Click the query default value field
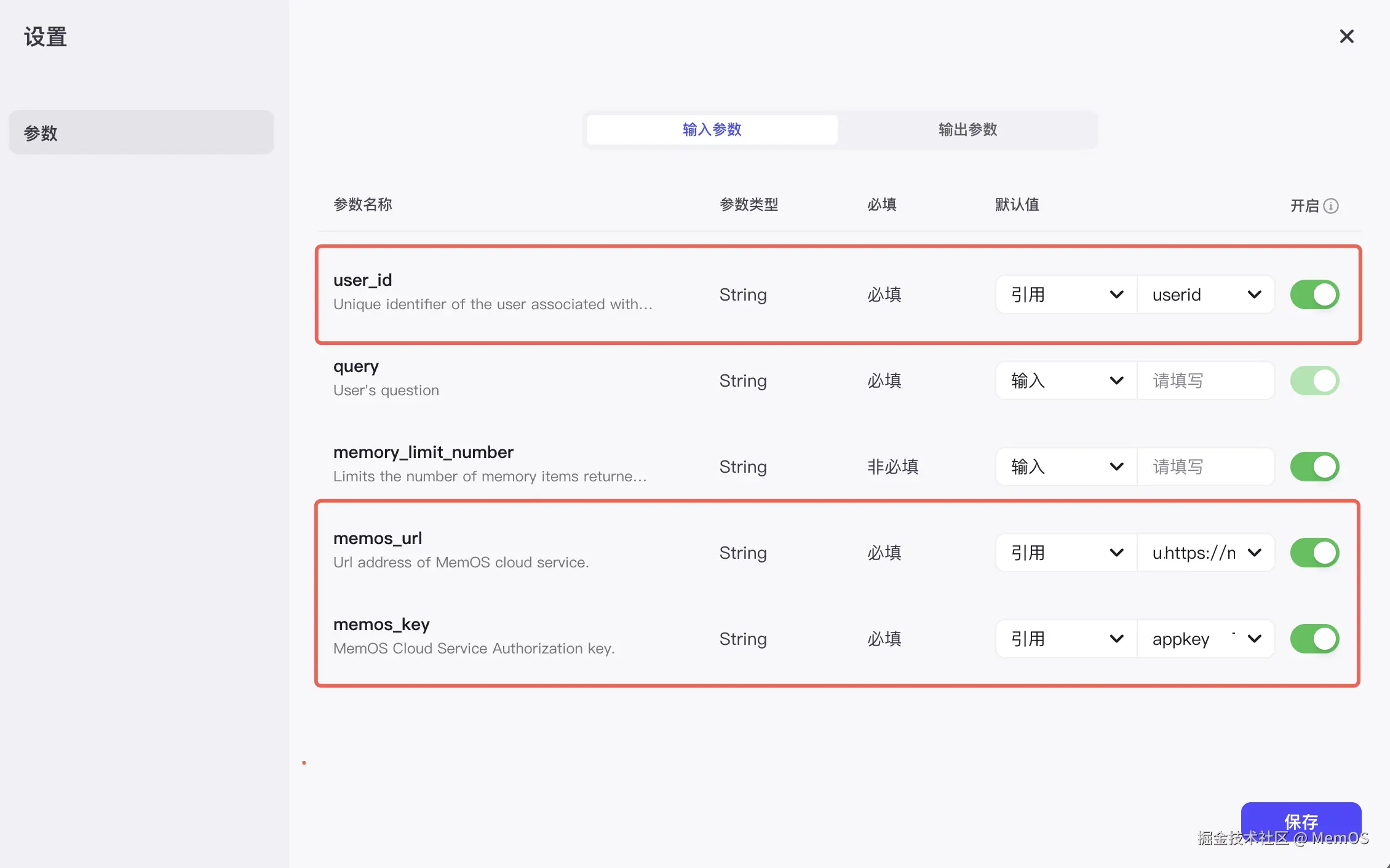Screen dimensions: 1390x868 click(x=1205, y=381)
